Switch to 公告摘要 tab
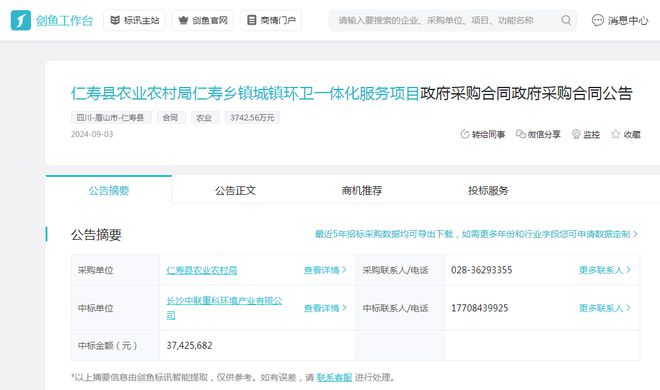The height and width of the screenshot is (390, 660). click(x=109, y=190)
